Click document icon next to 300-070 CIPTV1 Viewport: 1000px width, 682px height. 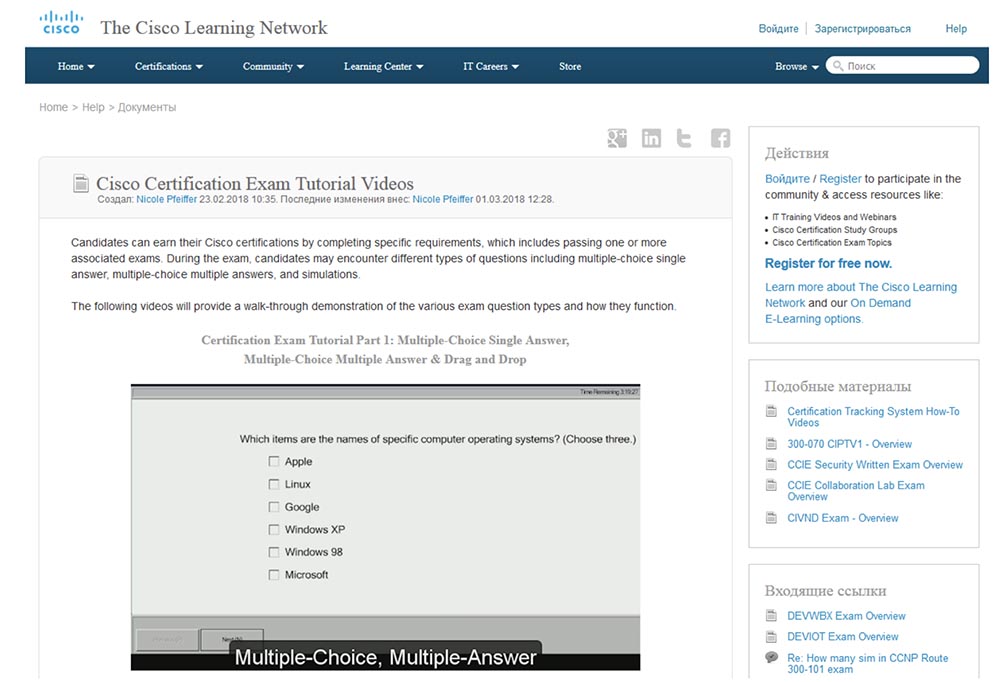(771, 444)
